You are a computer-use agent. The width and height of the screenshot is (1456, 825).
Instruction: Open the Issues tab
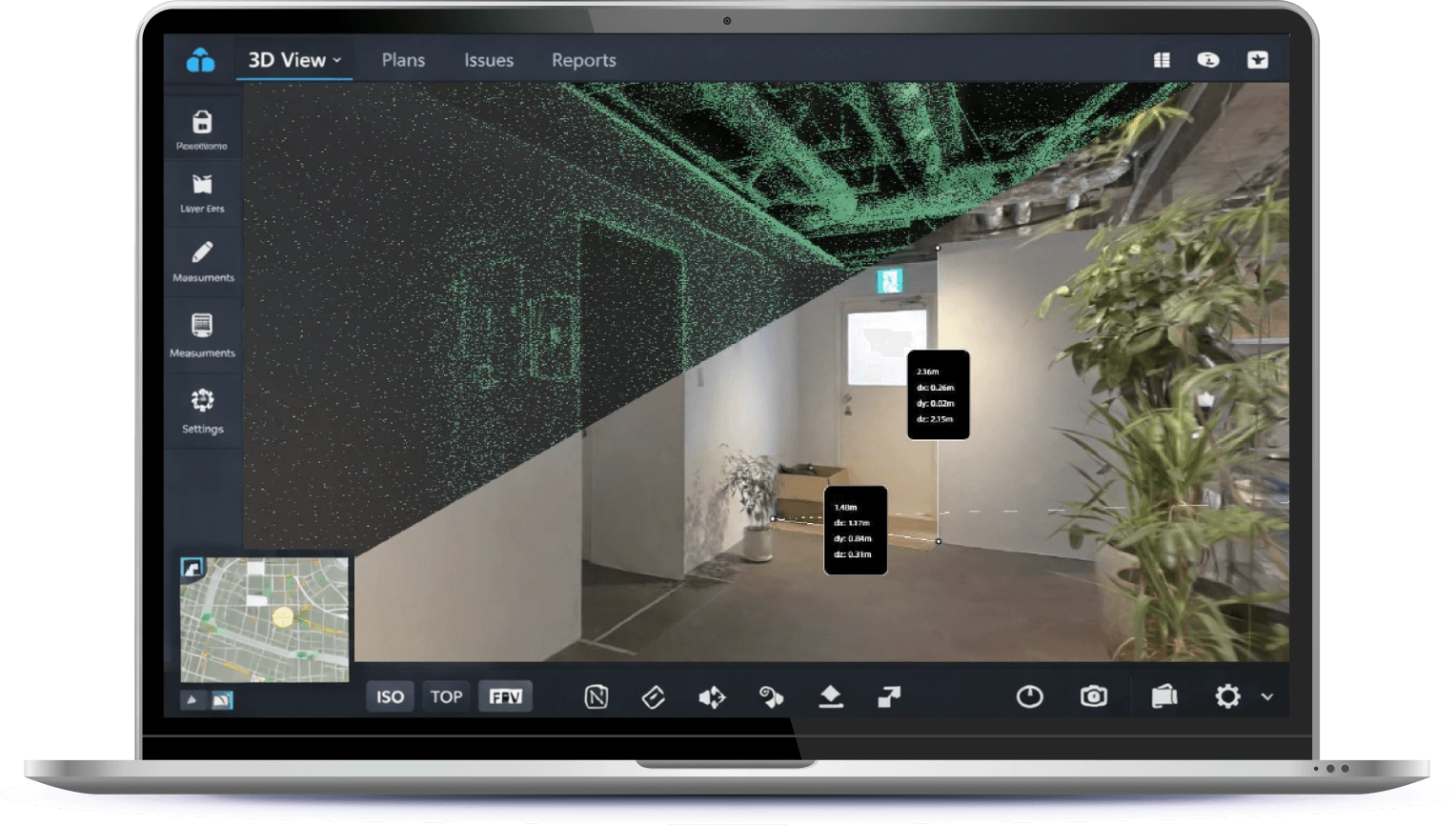point(488,60)
